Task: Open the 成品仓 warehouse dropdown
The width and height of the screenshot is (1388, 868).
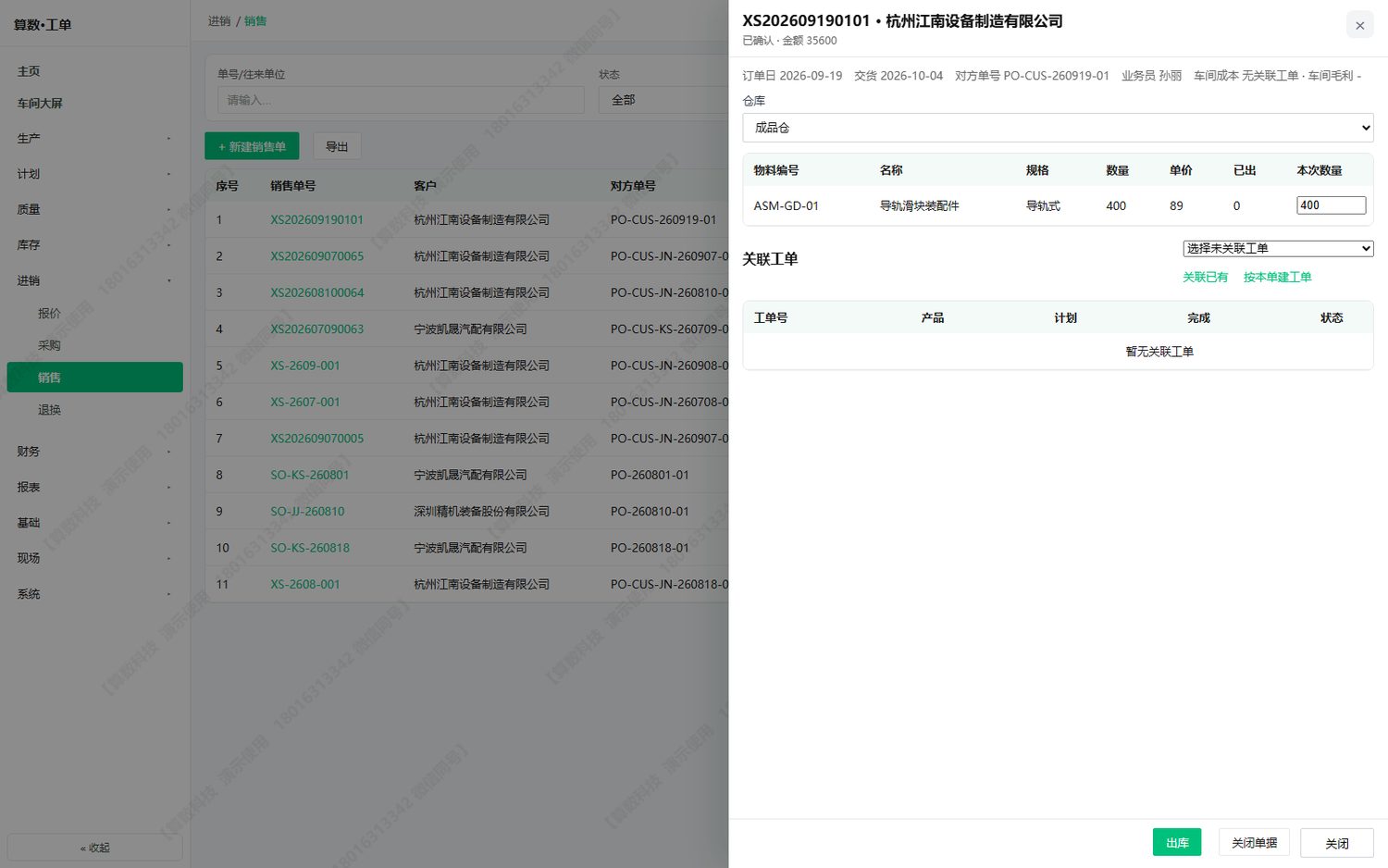Action: 1058,128
